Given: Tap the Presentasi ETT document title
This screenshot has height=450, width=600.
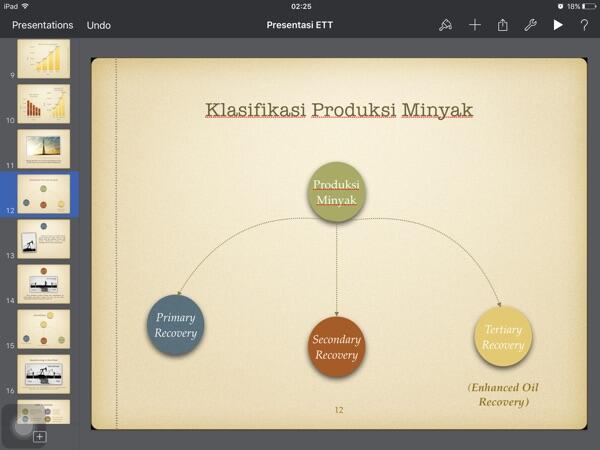Looking at the screenshot, I should [x=300, y=25].
